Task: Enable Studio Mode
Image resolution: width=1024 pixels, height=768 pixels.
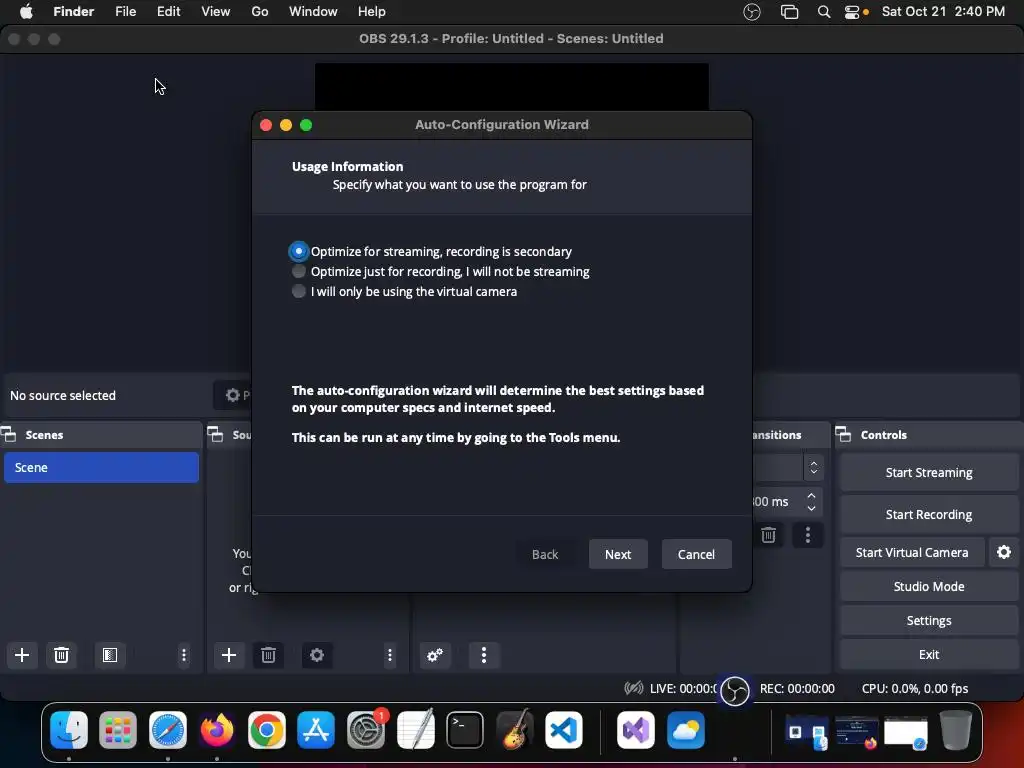Action: [929, 586]
